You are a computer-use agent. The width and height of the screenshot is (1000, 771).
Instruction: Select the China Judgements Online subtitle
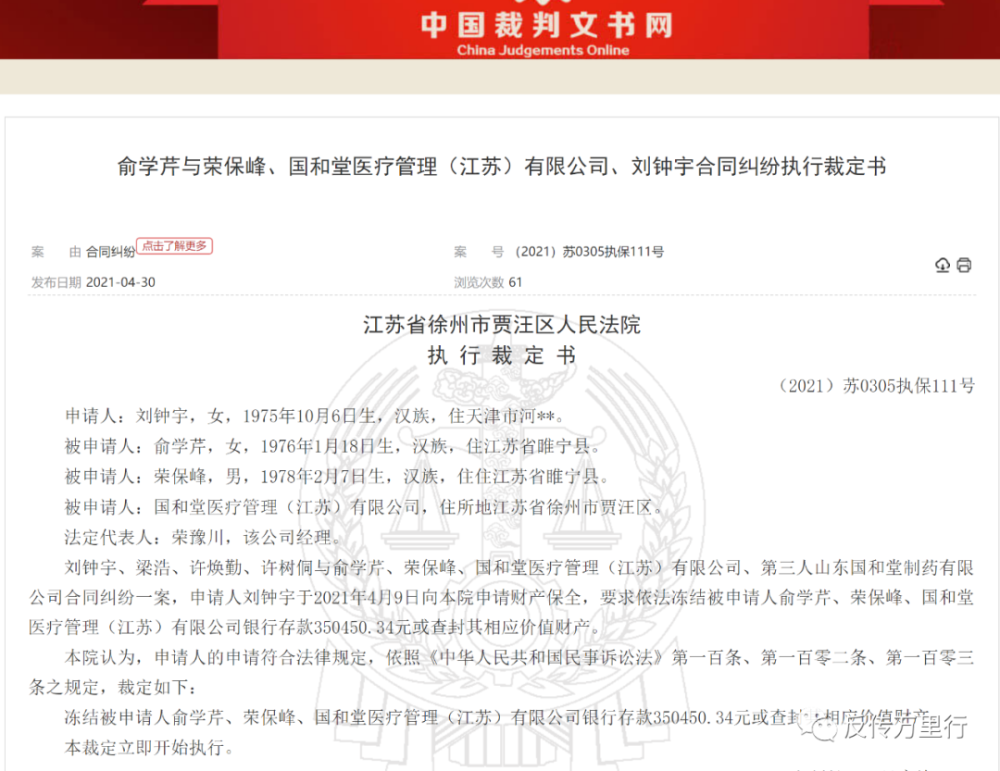[x=543, y=50]
